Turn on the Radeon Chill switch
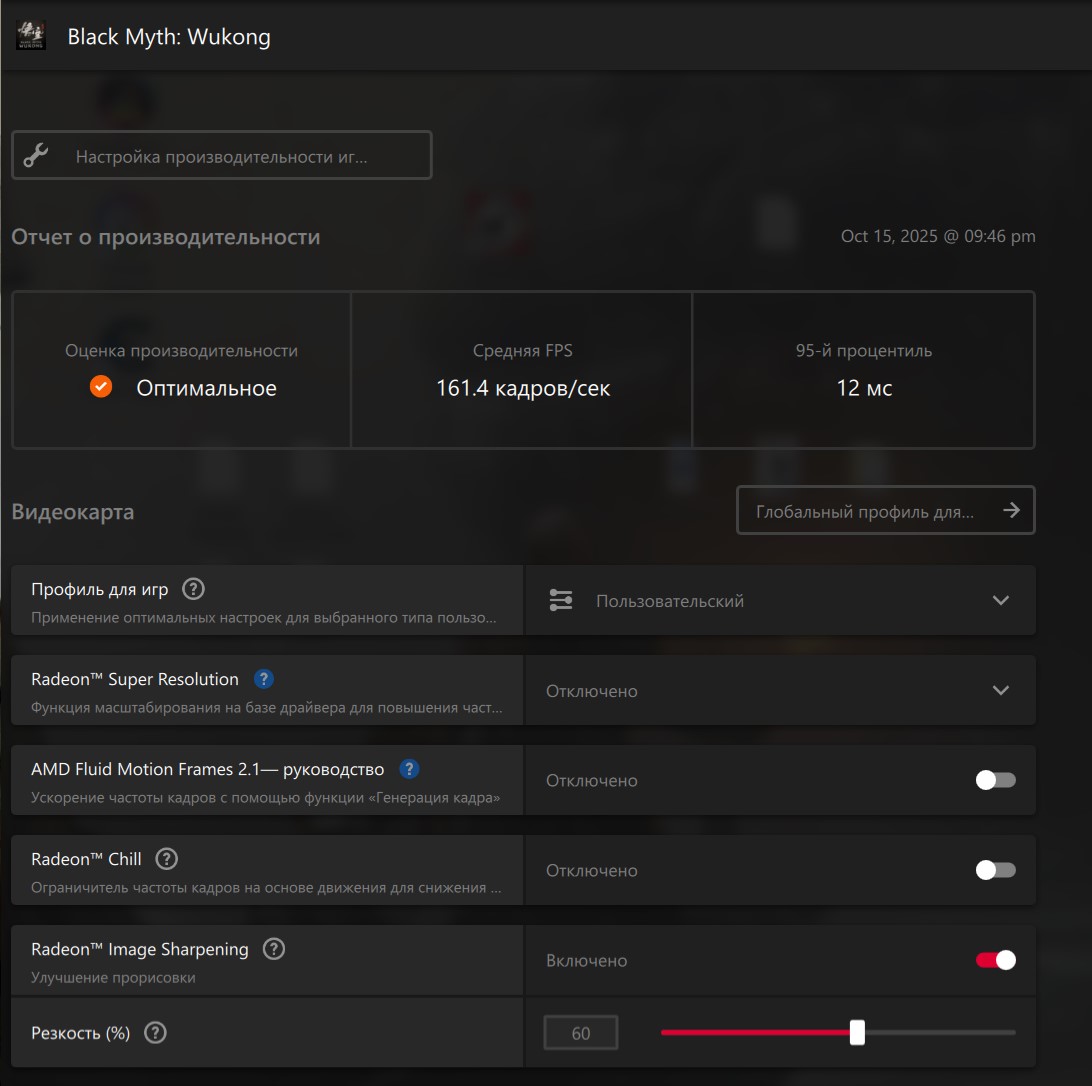Viewport: 1092px width, 1086px height. coord(995,870)
